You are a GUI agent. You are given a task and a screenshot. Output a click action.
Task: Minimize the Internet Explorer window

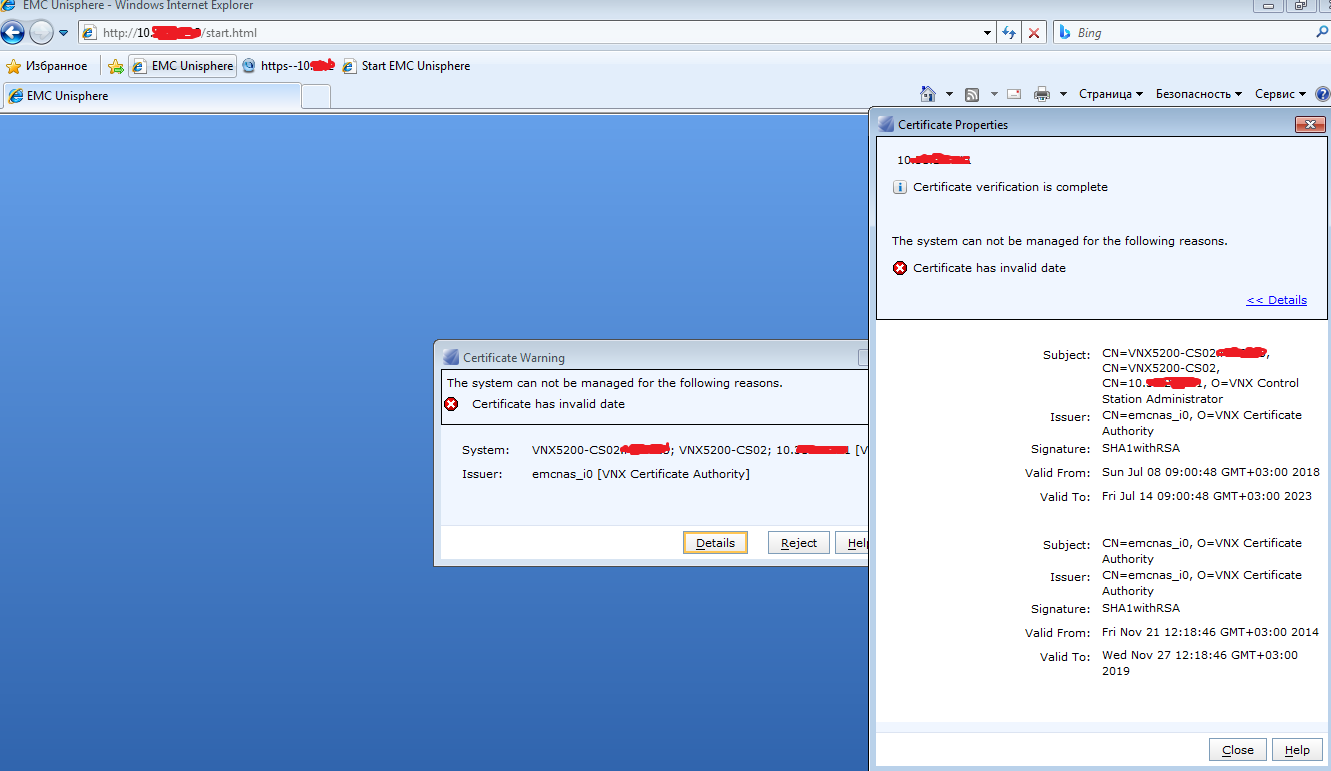pyautogui.click(x=1269, y=5)
